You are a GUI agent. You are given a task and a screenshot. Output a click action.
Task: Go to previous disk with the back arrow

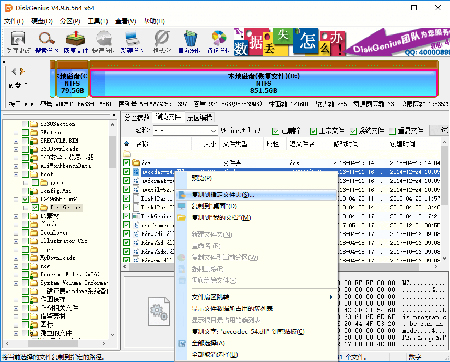click(14, 71)
